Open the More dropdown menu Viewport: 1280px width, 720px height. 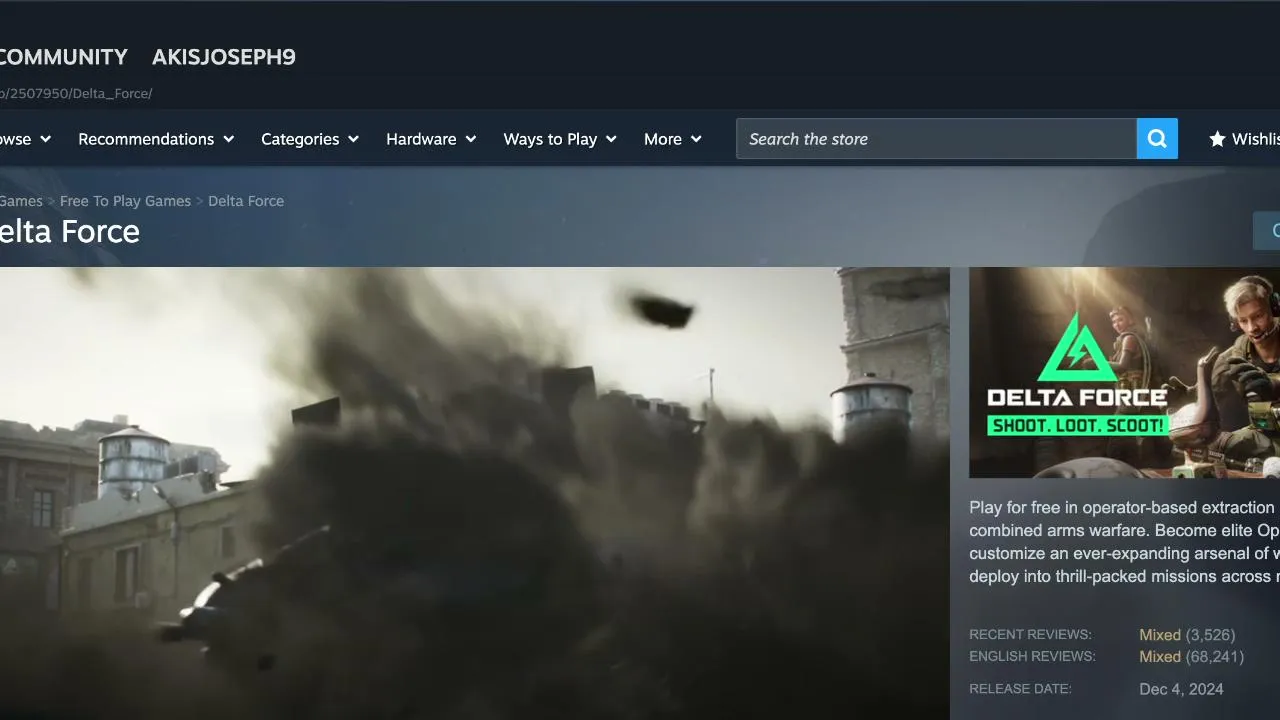(x=673, y=139)
